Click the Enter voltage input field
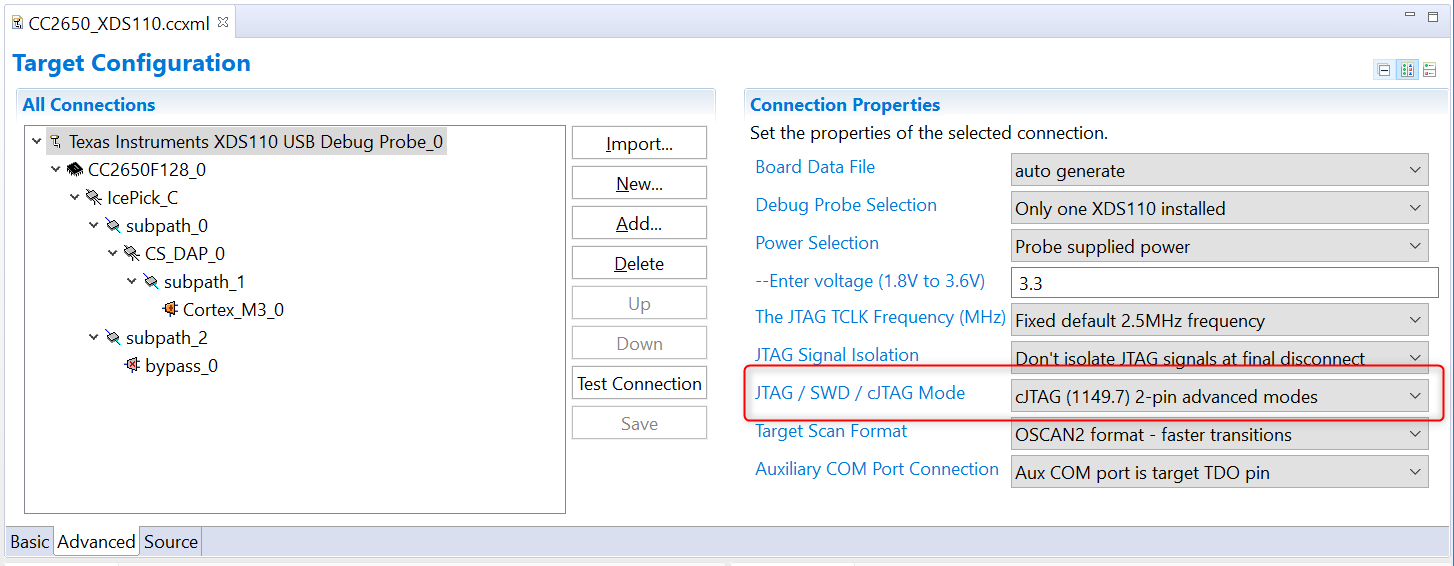 tap(1220, 284)
